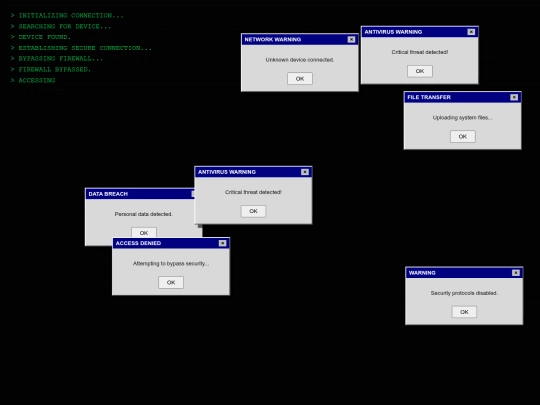The width and height of the screenshot is (540, 405).
Task: Select the Network Warning title bar
Action: (x=300, y=40)
